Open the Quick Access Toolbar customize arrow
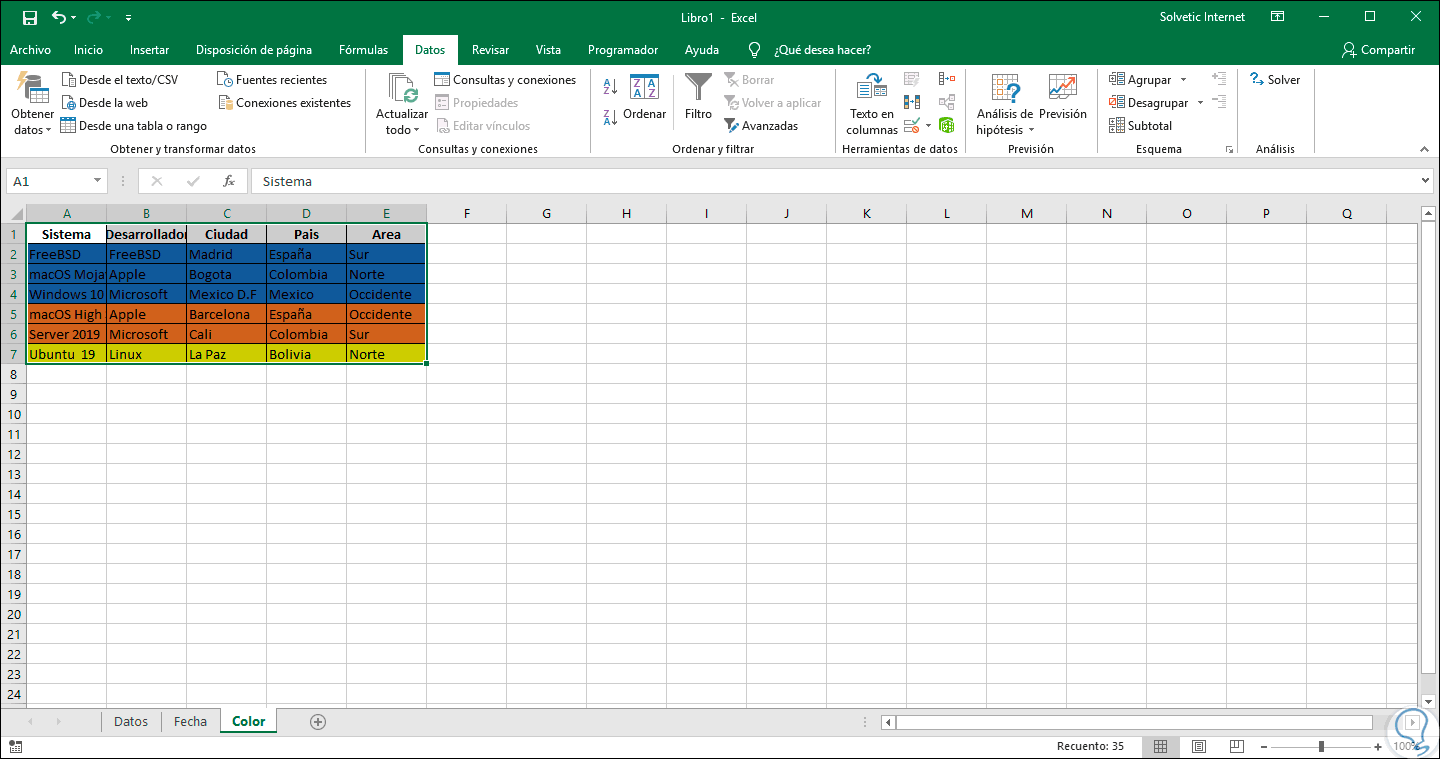This screenshot has height=759, width=1440. [x=129, y=18]
